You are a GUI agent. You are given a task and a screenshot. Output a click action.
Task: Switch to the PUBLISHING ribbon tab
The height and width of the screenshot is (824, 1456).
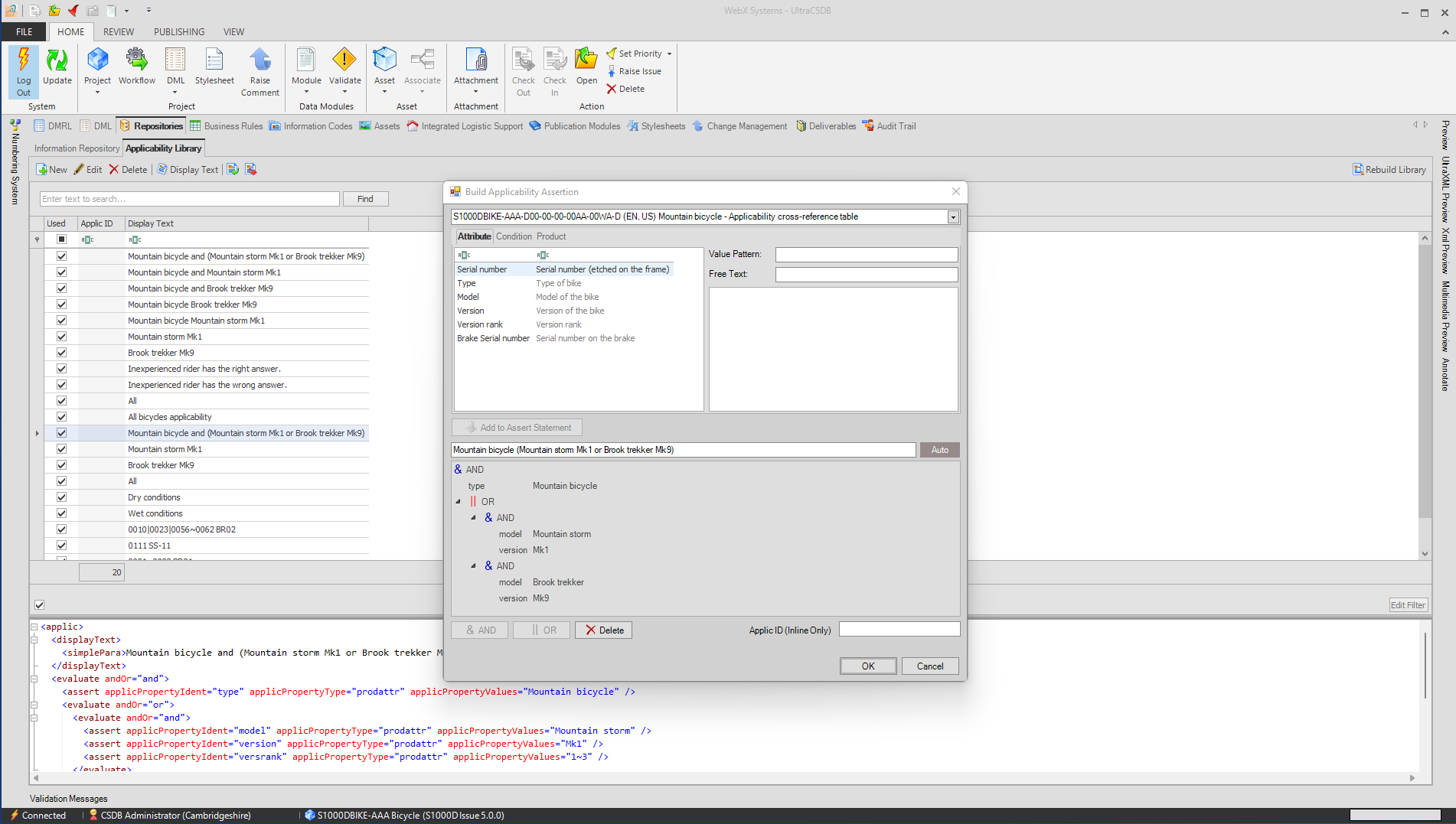point(179,32)
